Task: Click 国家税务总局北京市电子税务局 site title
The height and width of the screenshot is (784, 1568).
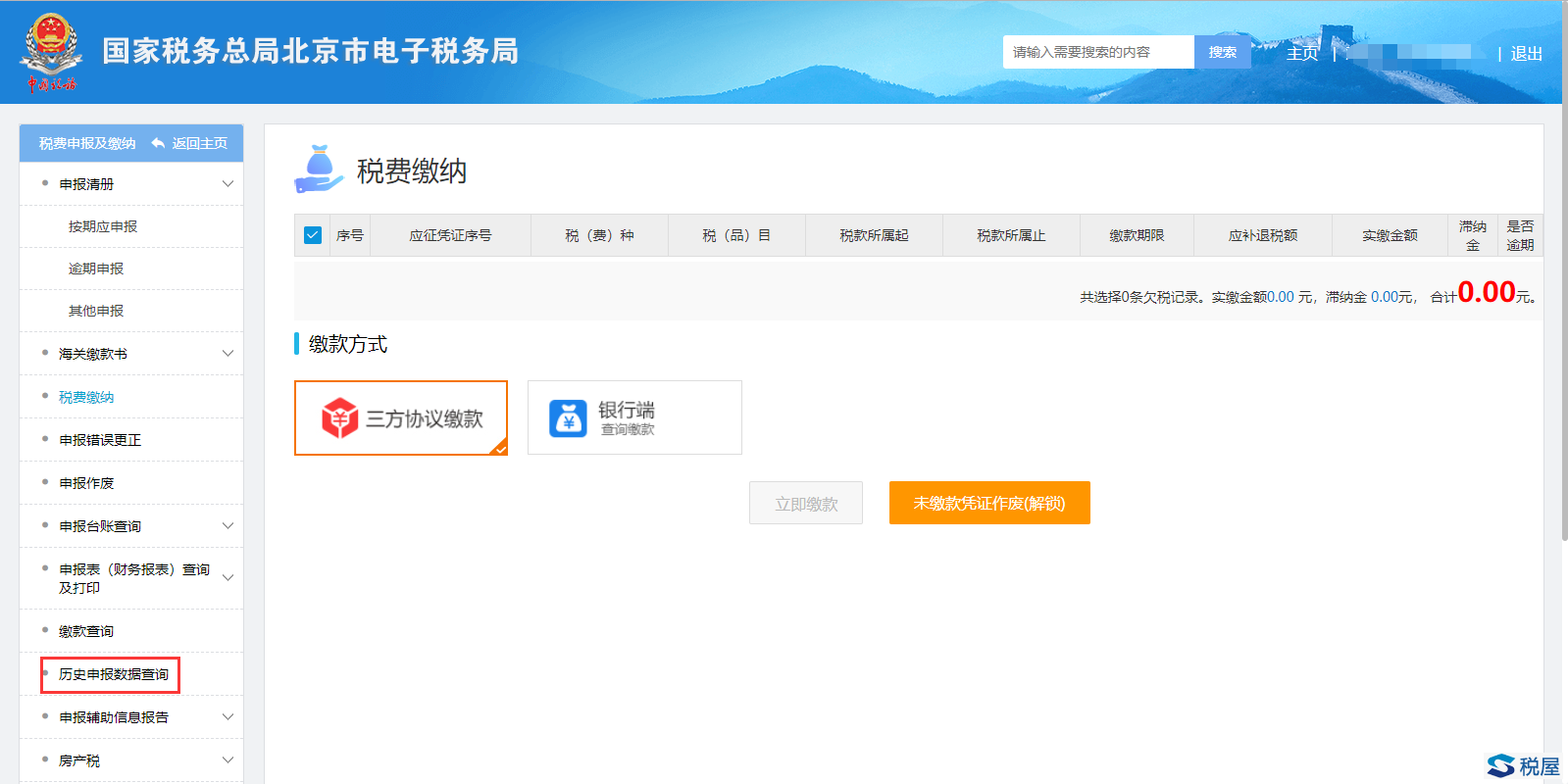Action: 311,51
